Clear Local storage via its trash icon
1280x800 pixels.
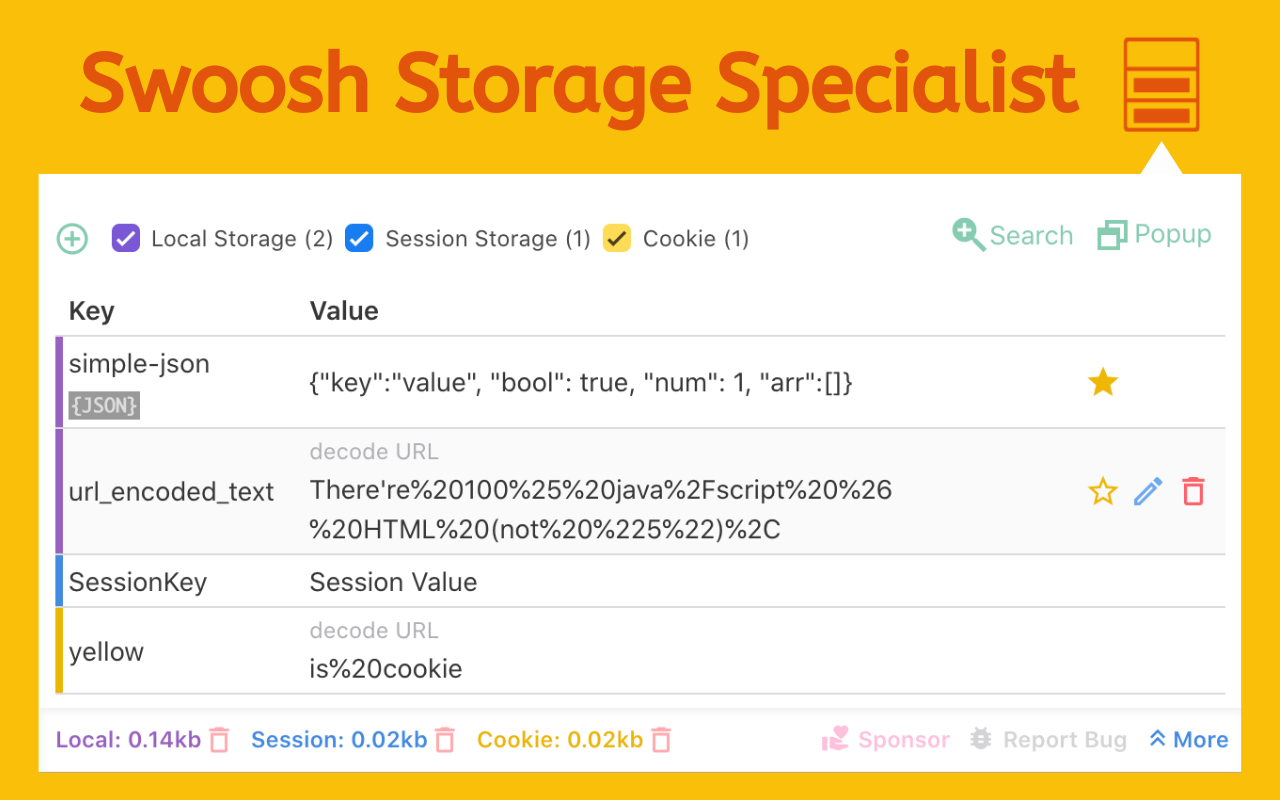pyautogui.click(x=219, y=739)
